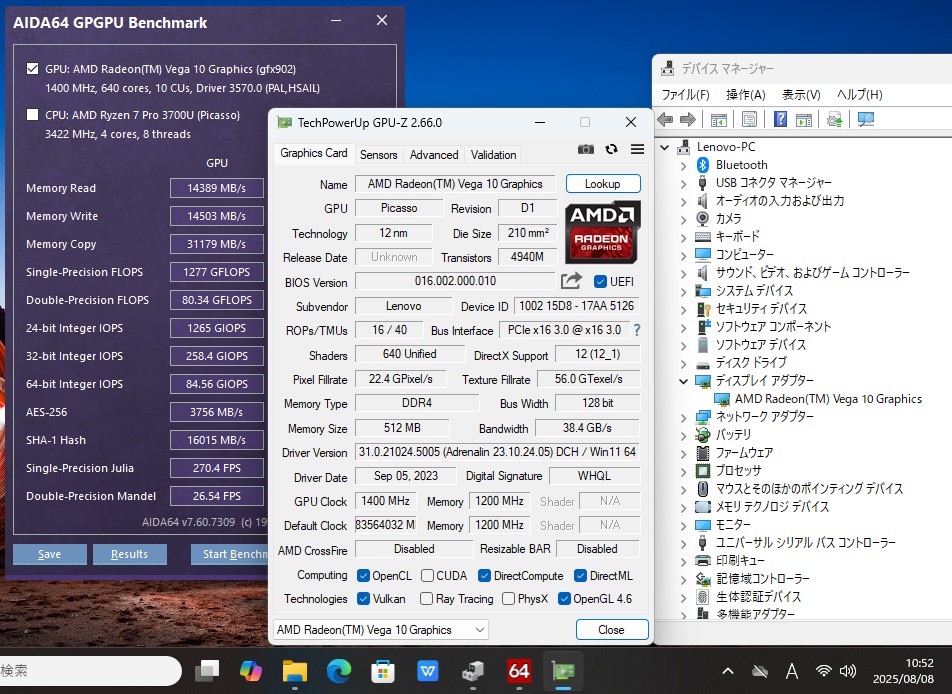
Task: Click the Bus Interface question mark icon
Action: pyautogui.click(x=637, y=330)
